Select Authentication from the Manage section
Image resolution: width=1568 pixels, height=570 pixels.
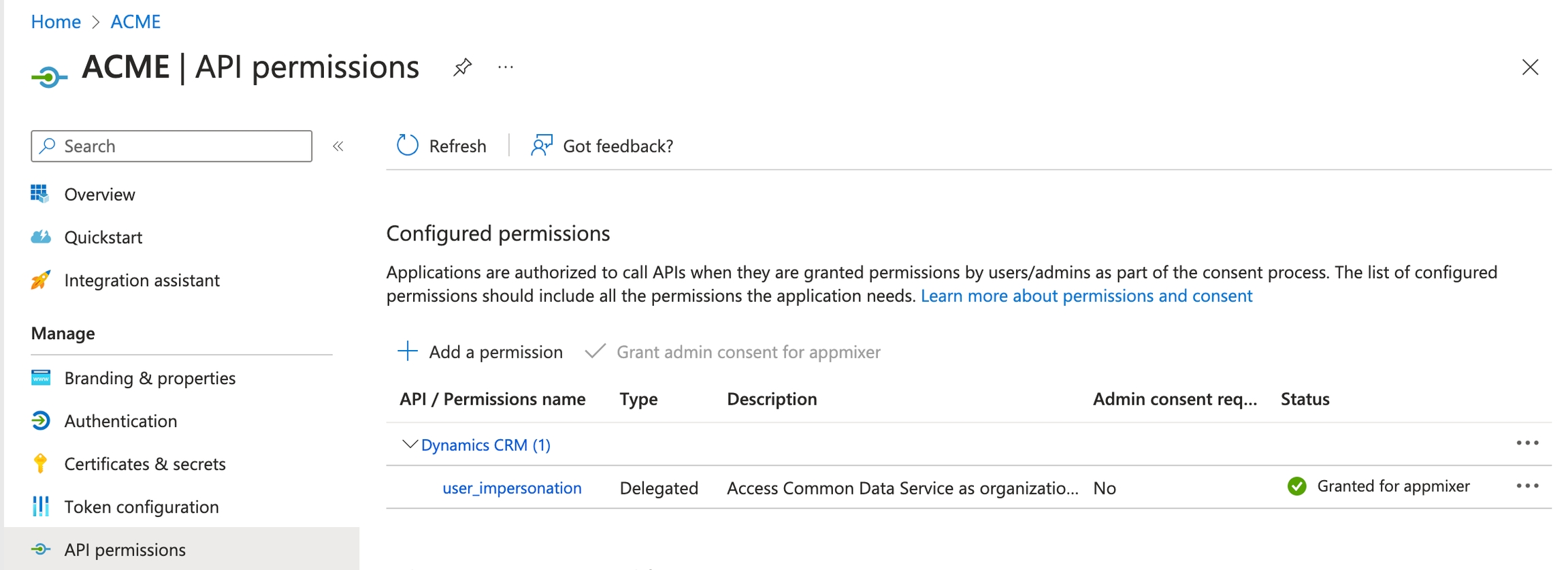click(120, 421)
